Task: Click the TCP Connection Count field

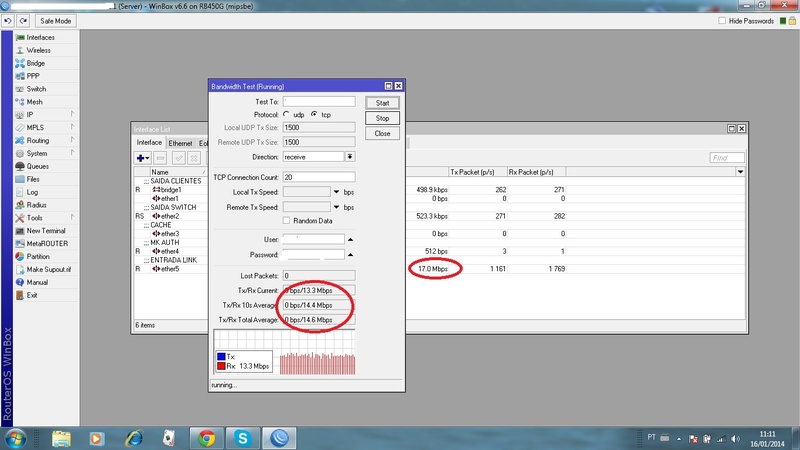Action: pos(319,177)
